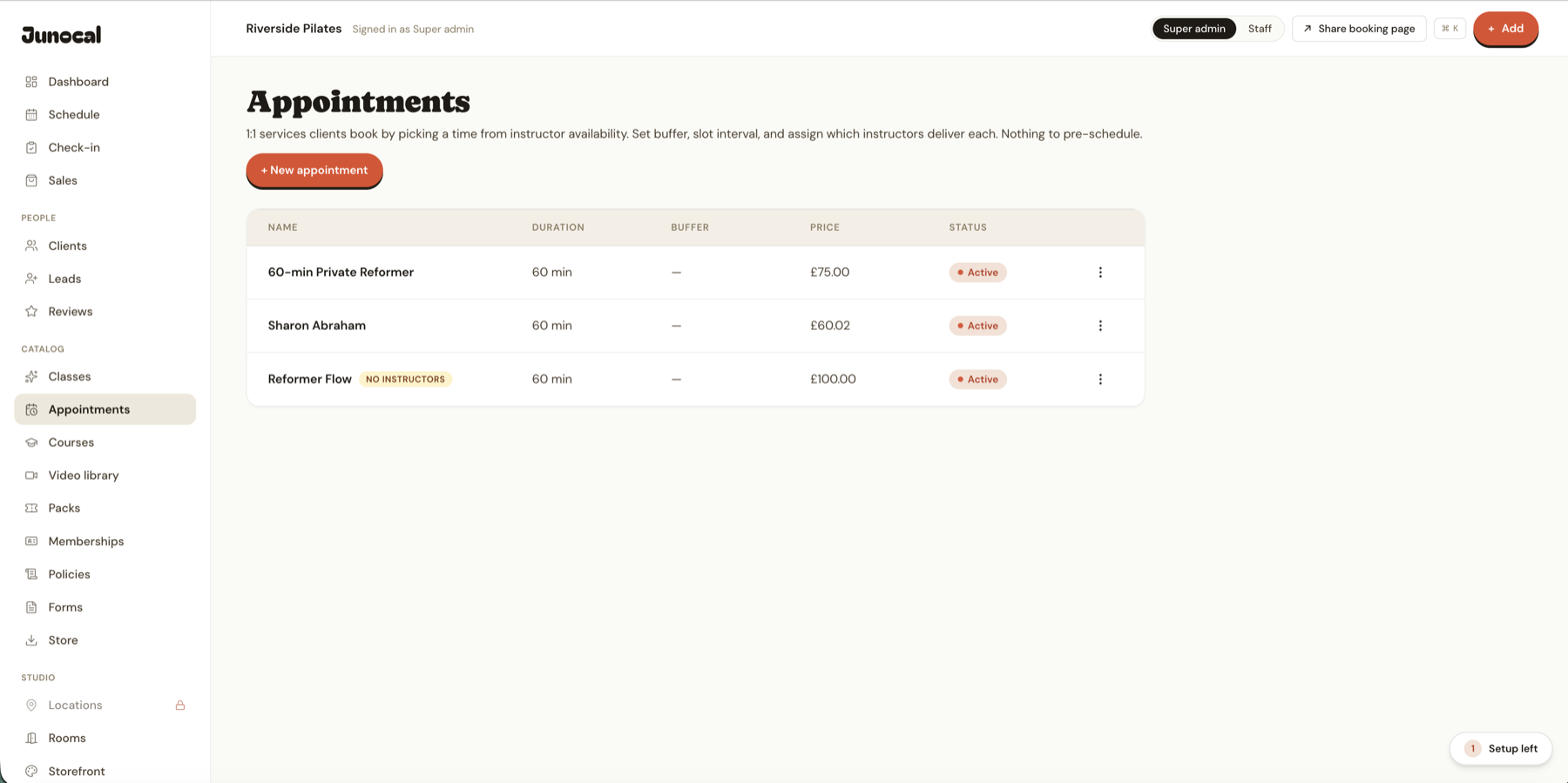The width and height of the screenshot is (1568, 783).
Task: Open the Dashboard grid icon
Action: 31,82
